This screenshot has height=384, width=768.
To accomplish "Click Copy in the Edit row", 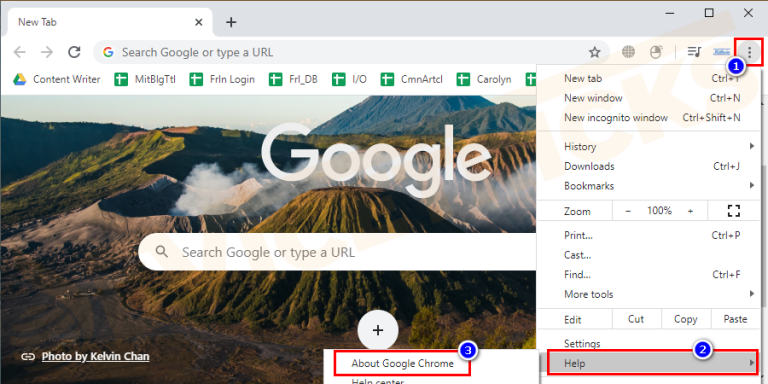I will tap(686, 319).
